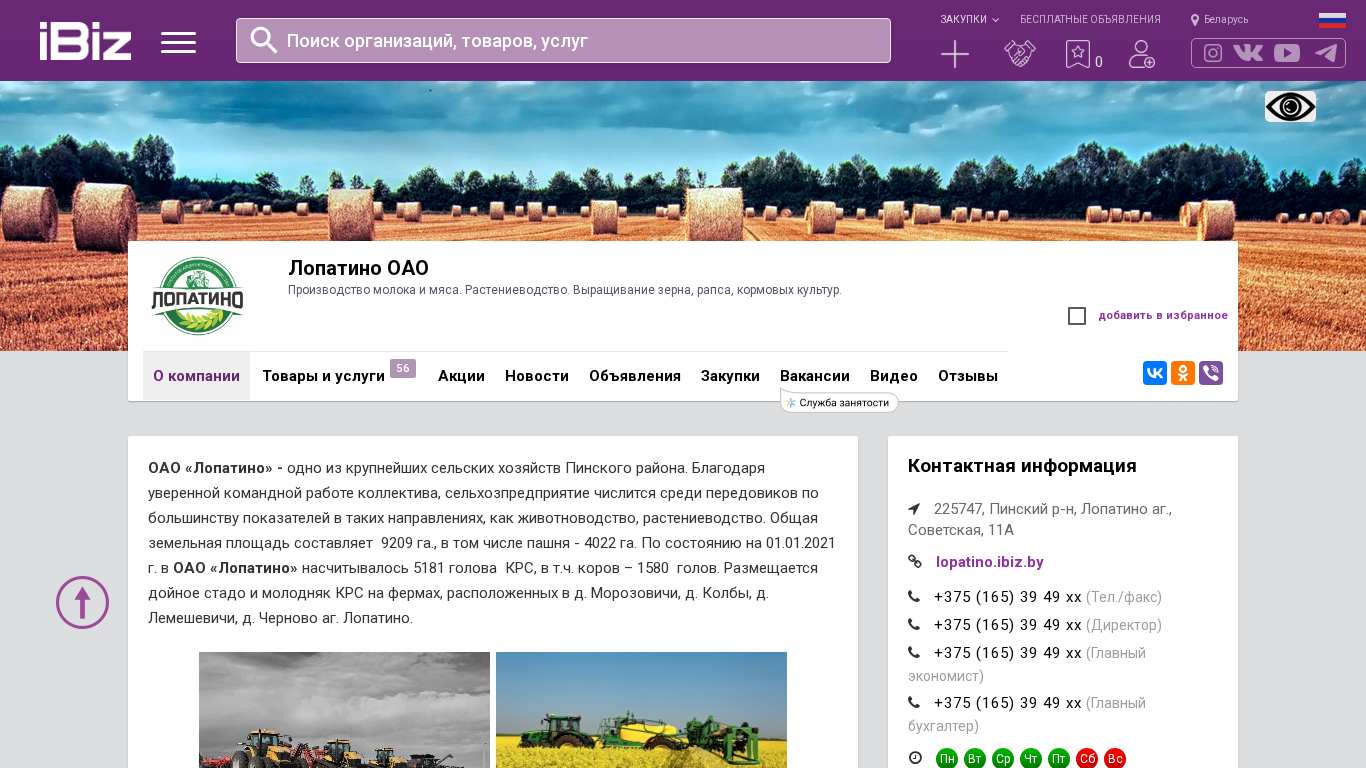Image resolution: width=1366 pixels, height=768 pixels.
Task: Change region via Беларусь link
Action: click(x=1226, y=19)
